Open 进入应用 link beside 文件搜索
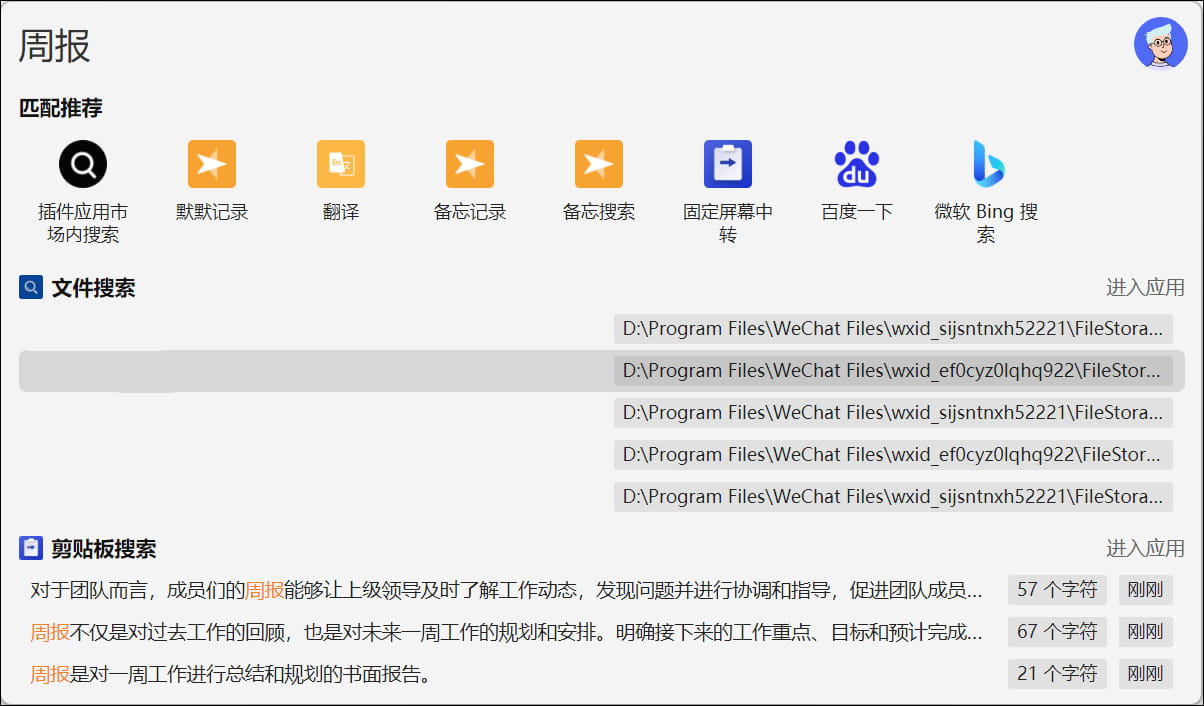Viewport: 1204px width, 706px height. click(x=1143, y=287)
